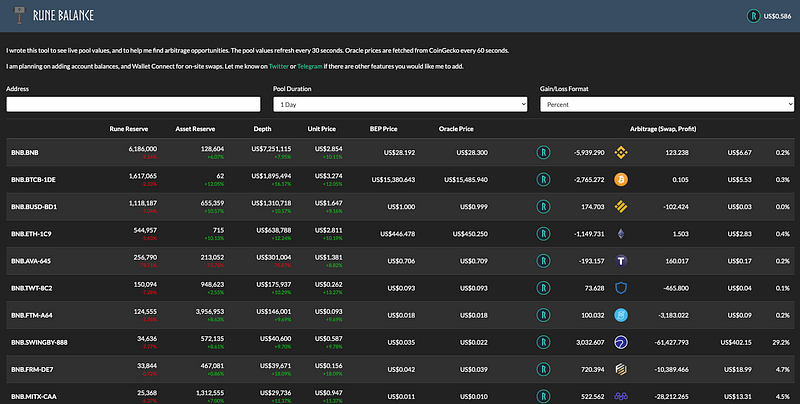Click the BNB.TWT-8C2 pool name
Viewport: 800px width, 404px height.
point(31,288)
